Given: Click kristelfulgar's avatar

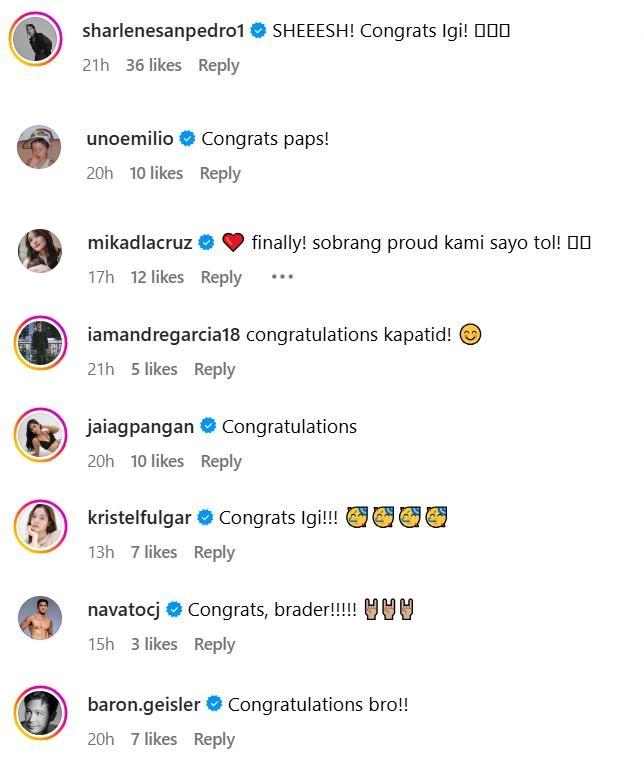Looking at the screenshot, I should pyautogui.click(x=40, y=526).
